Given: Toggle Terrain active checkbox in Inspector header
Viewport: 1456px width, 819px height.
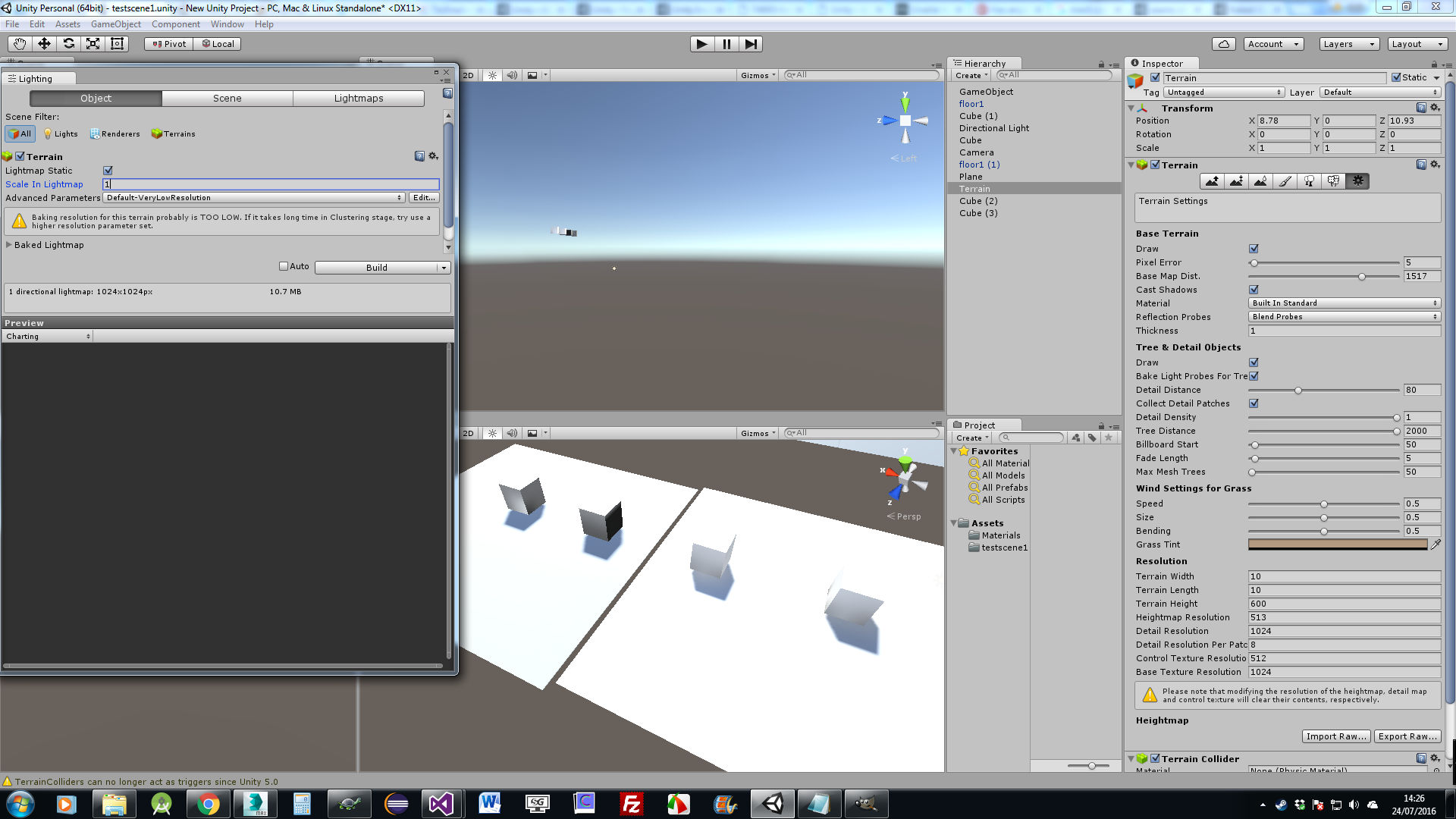Looking at the screenshot, I should 1155,77.
